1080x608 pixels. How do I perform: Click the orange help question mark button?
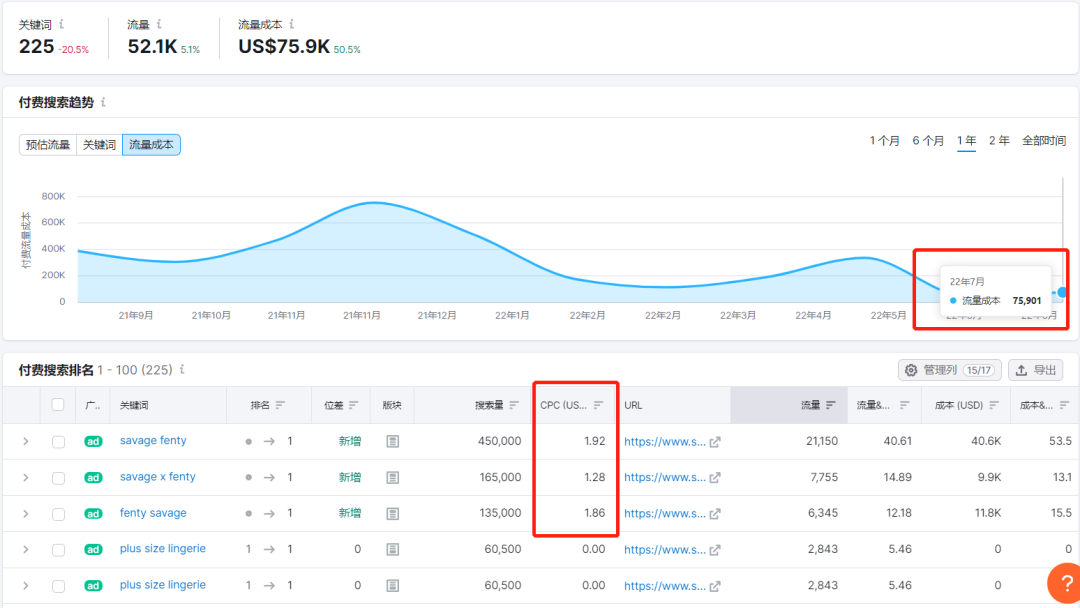coord(1062,584)
